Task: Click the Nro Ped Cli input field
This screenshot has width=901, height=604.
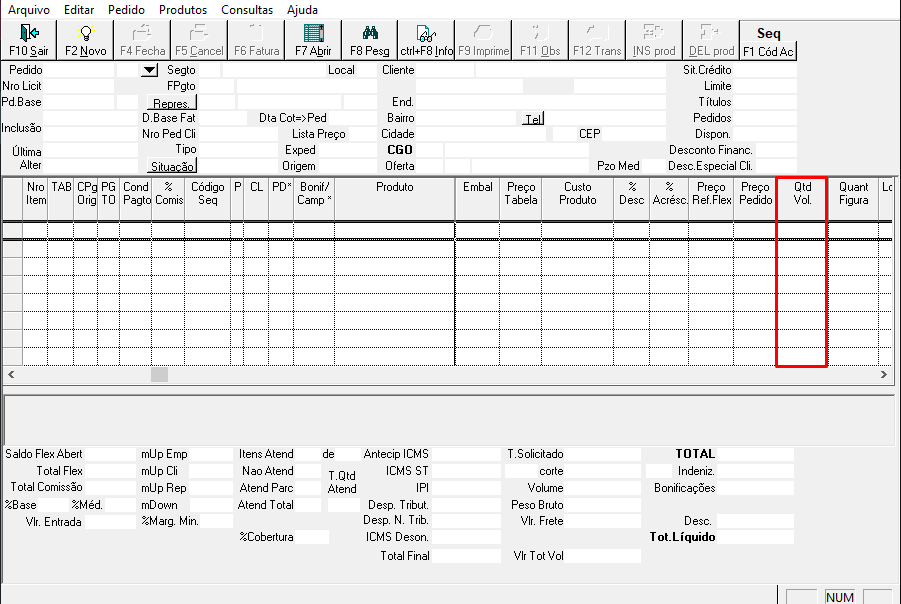Action: (x=238, y=134)
